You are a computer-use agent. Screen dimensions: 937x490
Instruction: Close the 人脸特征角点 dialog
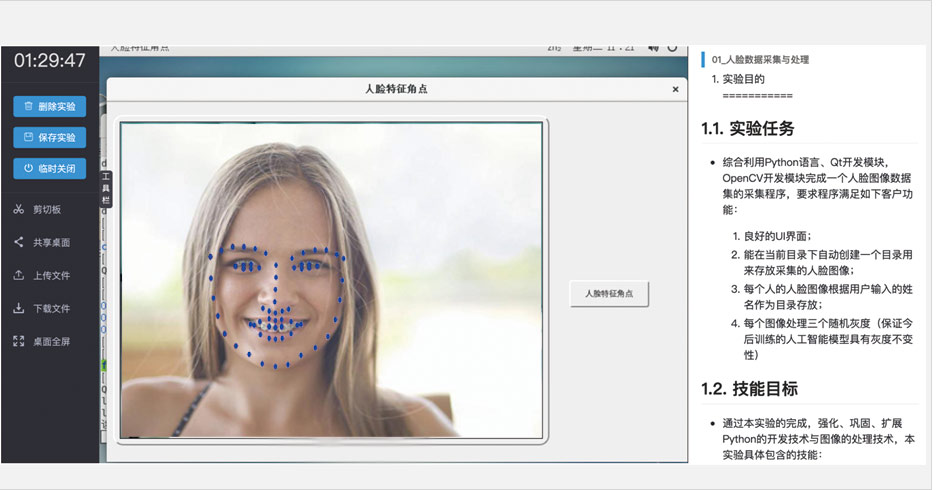pyautogui.click(x=675, y=89)
